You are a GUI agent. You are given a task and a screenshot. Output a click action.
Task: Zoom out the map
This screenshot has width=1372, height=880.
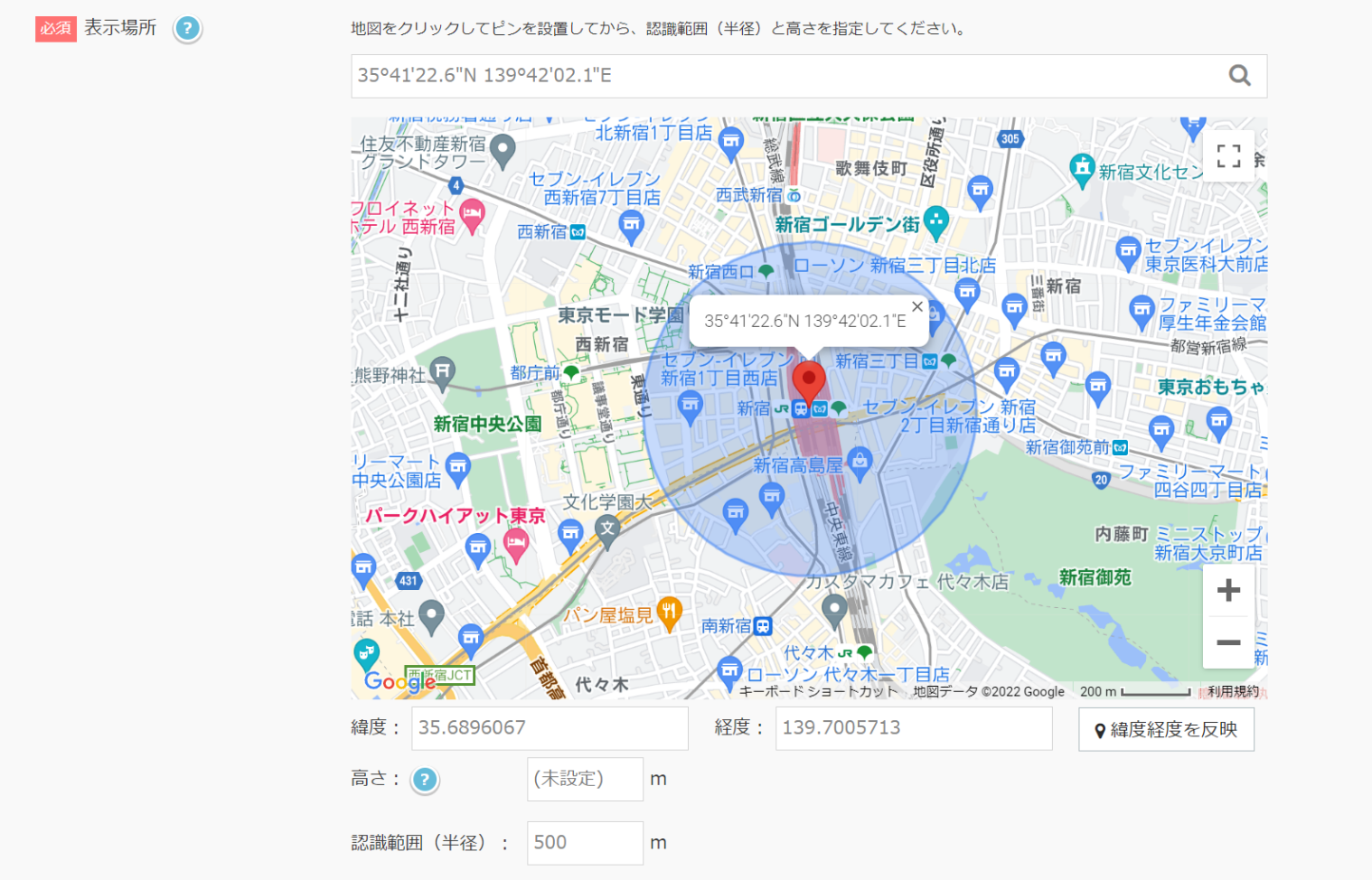[1228, 642]
